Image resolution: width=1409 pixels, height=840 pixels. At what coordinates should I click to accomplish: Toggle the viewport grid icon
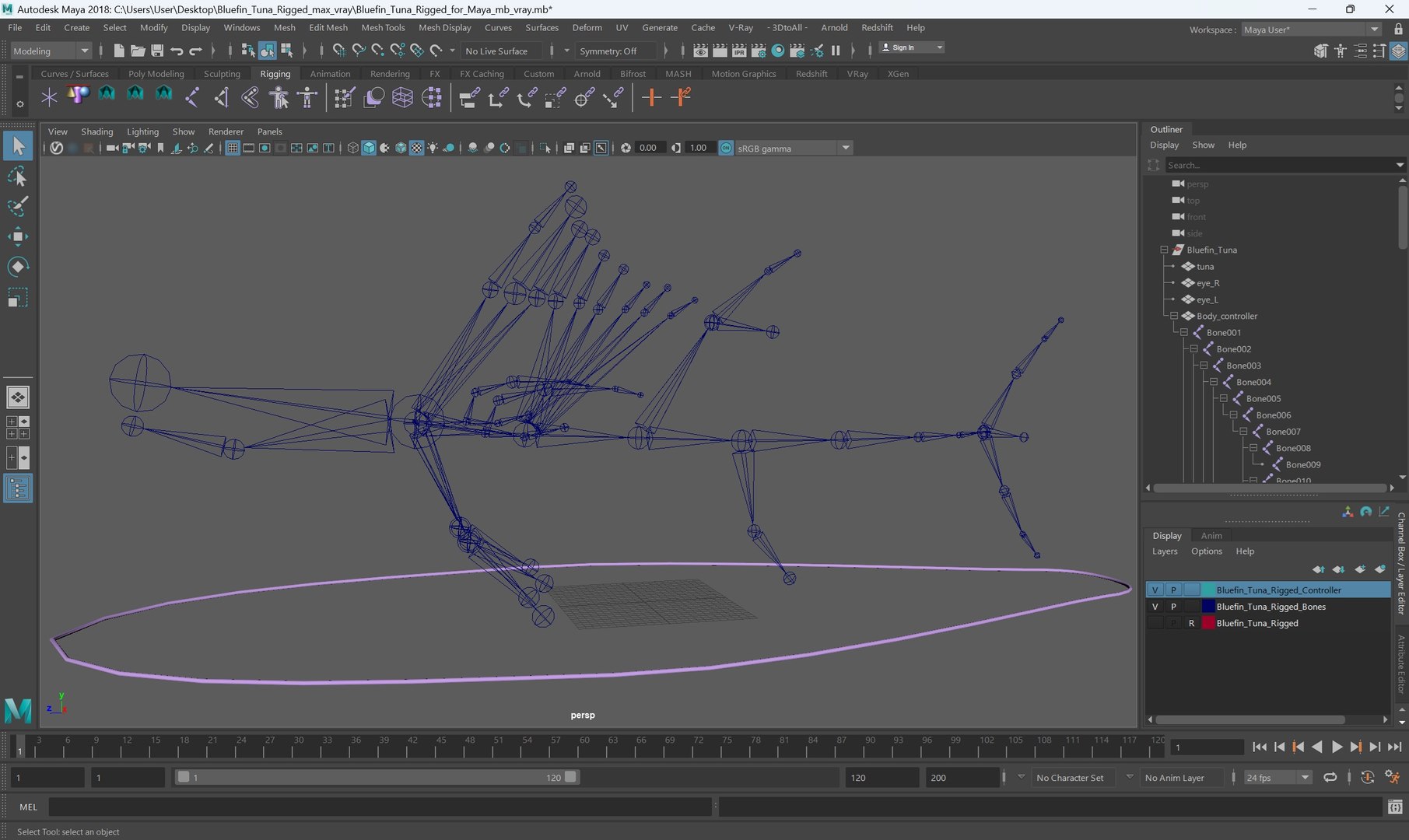pyautogui.click(x=232, y=148)
